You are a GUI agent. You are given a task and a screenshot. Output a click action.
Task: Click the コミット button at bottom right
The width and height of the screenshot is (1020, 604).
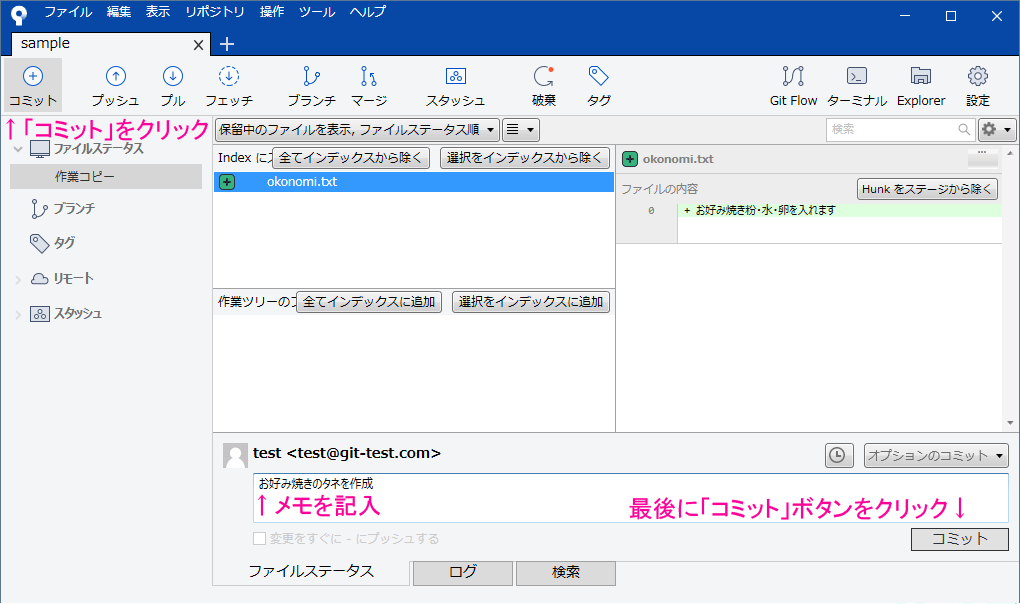click(958, 539)
